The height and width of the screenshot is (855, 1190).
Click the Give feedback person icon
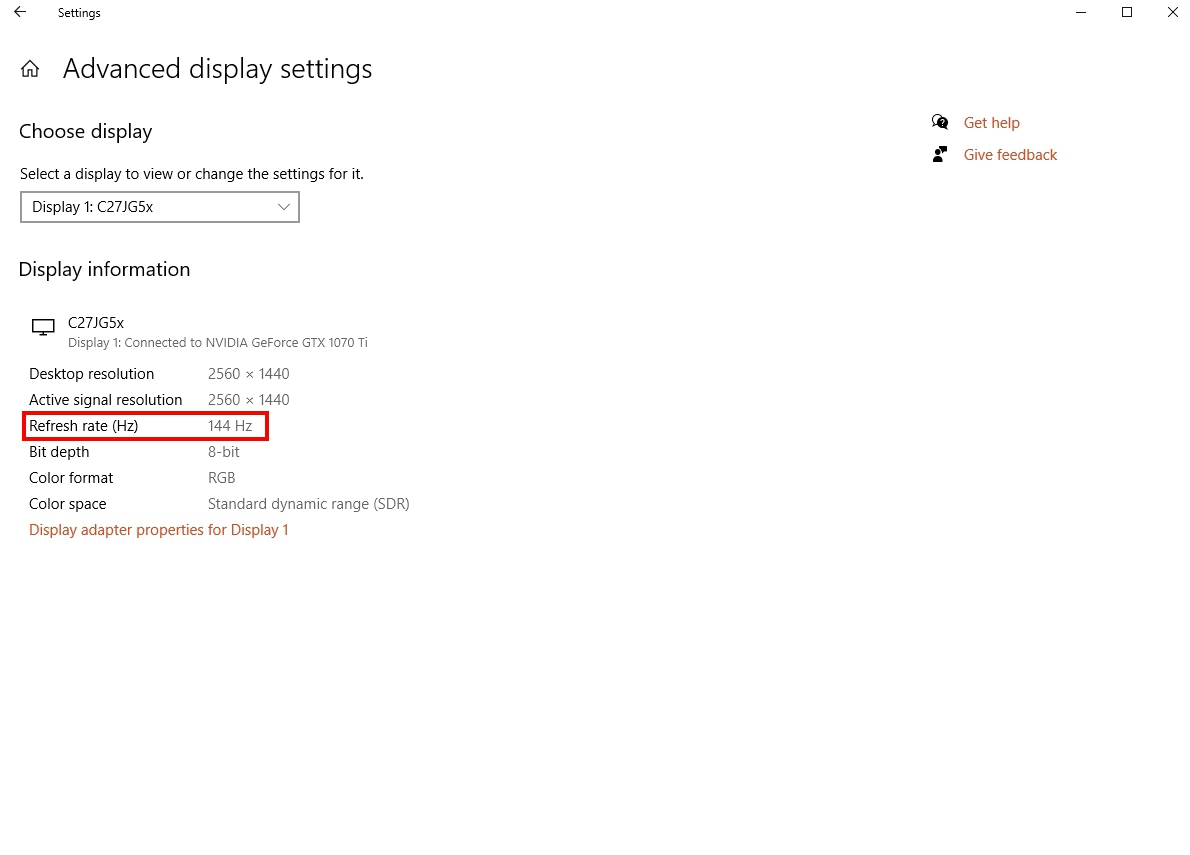click(x=940, y=154)
